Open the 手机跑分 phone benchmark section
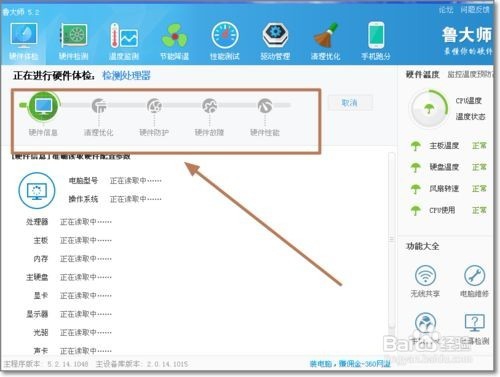The image size is (500, 377). tap(376, 41)
